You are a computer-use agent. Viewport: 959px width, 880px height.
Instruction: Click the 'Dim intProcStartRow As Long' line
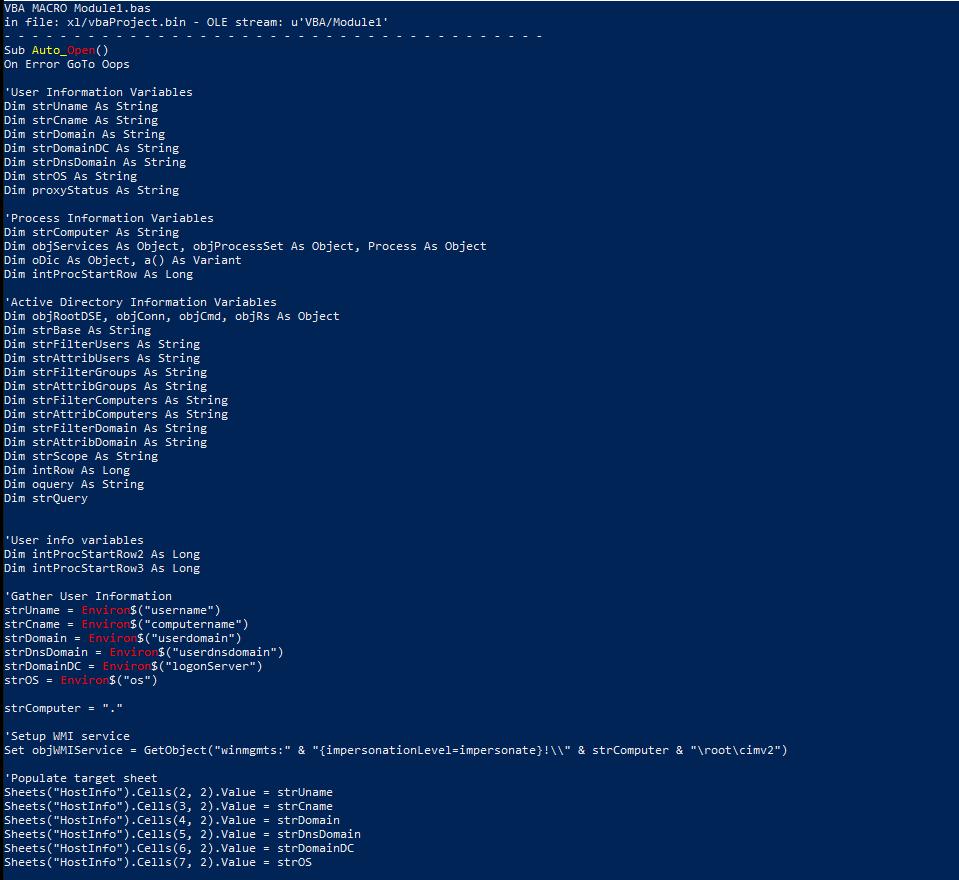click(98, 274)
